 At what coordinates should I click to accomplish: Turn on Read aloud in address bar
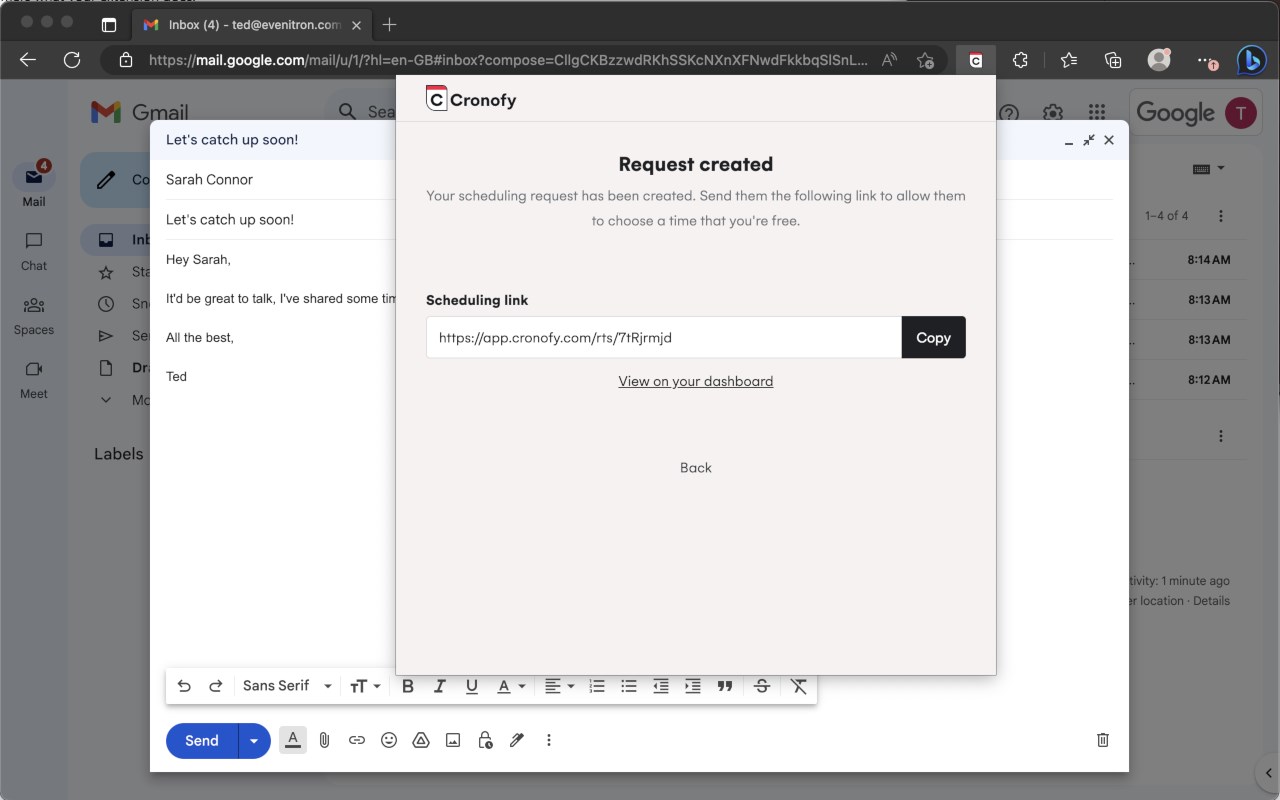tap(889, 60)
